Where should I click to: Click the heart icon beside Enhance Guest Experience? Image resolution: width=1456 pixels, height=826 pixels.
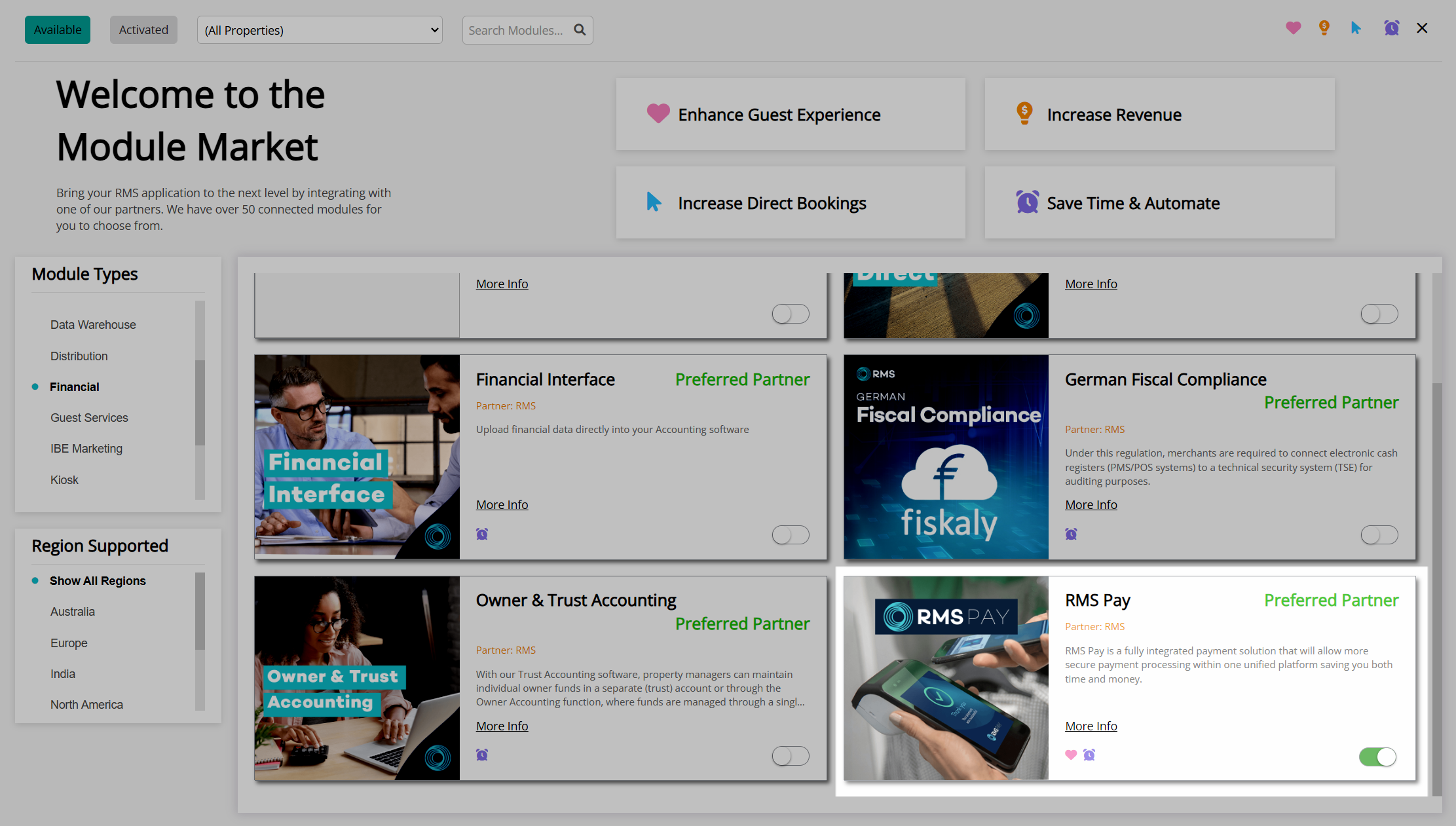(x=658, y=113)
